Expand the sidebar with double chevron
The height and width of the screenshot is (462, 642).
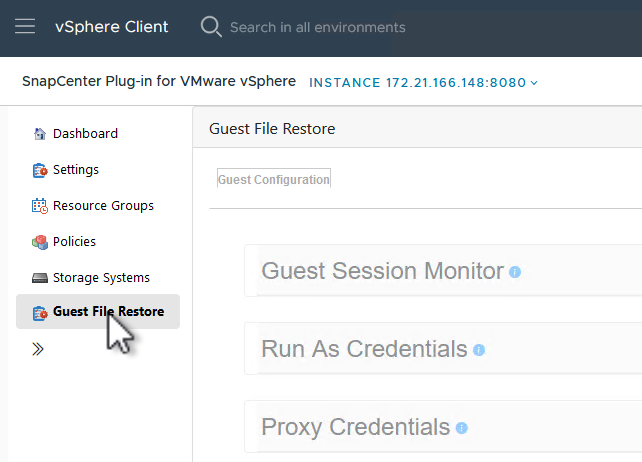point(39,349)
